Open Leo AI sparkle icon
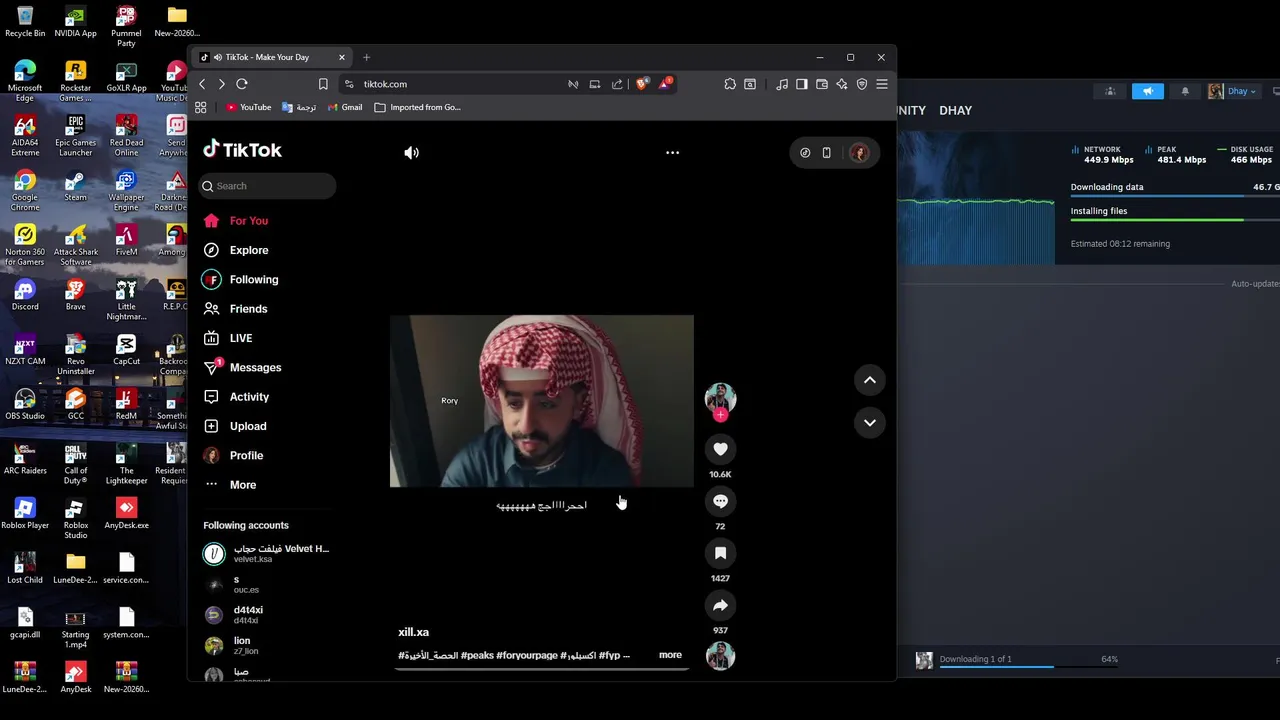Viewport: 1280px width, 720px height. pyautogui.click(x=842, y=84)
